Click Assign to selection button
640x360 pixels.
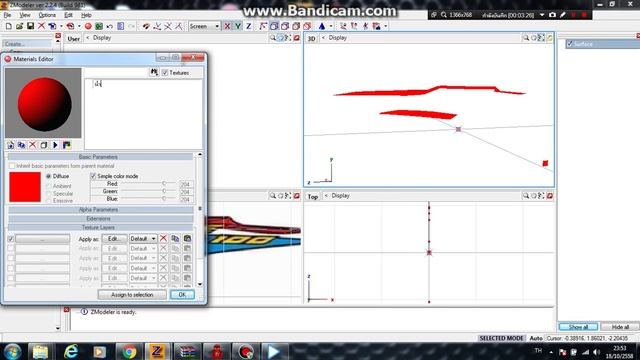132,295
